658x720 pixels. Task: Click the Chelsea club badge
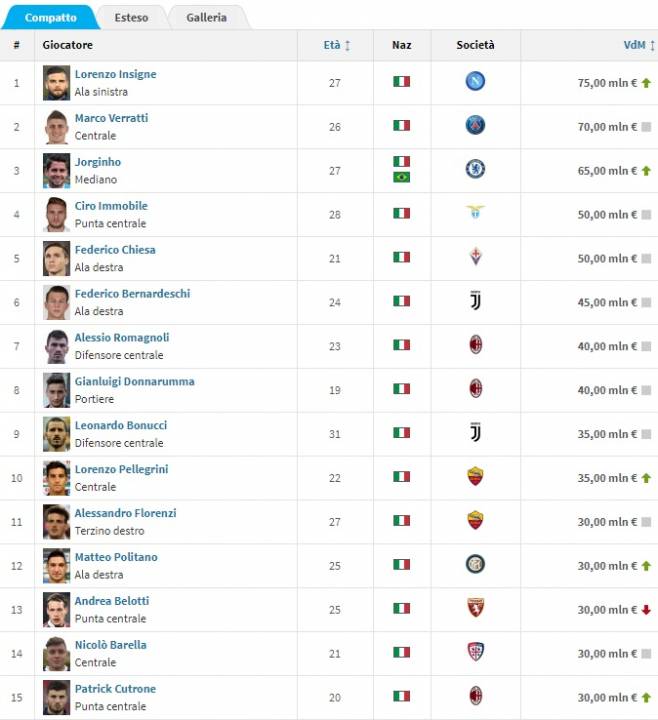coord(475,169)
